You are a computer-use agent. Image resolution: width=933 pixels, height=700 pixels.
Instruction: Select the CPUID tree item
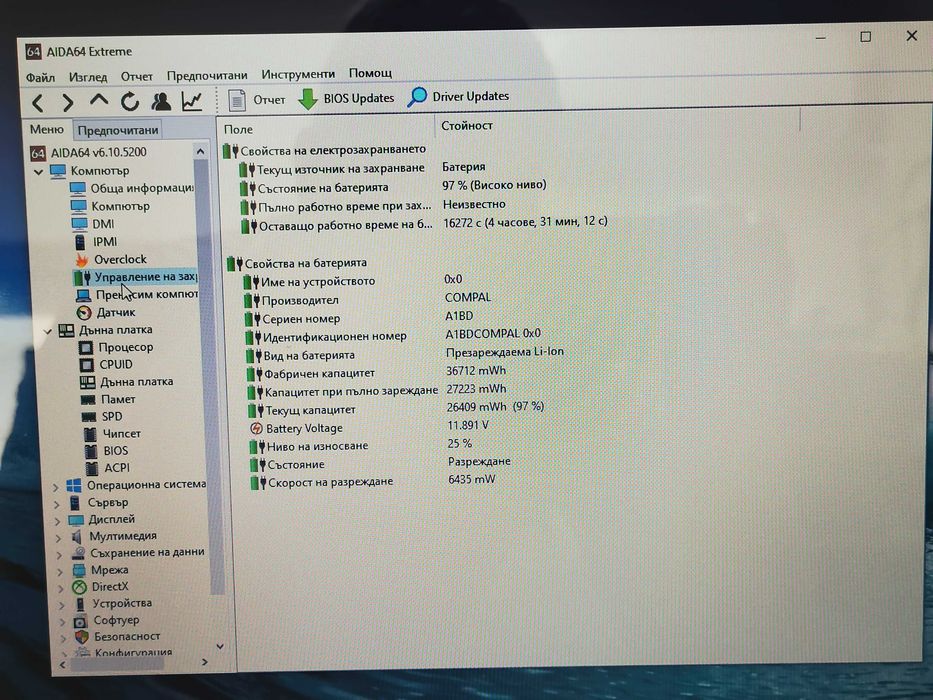[x=107, y=364]
